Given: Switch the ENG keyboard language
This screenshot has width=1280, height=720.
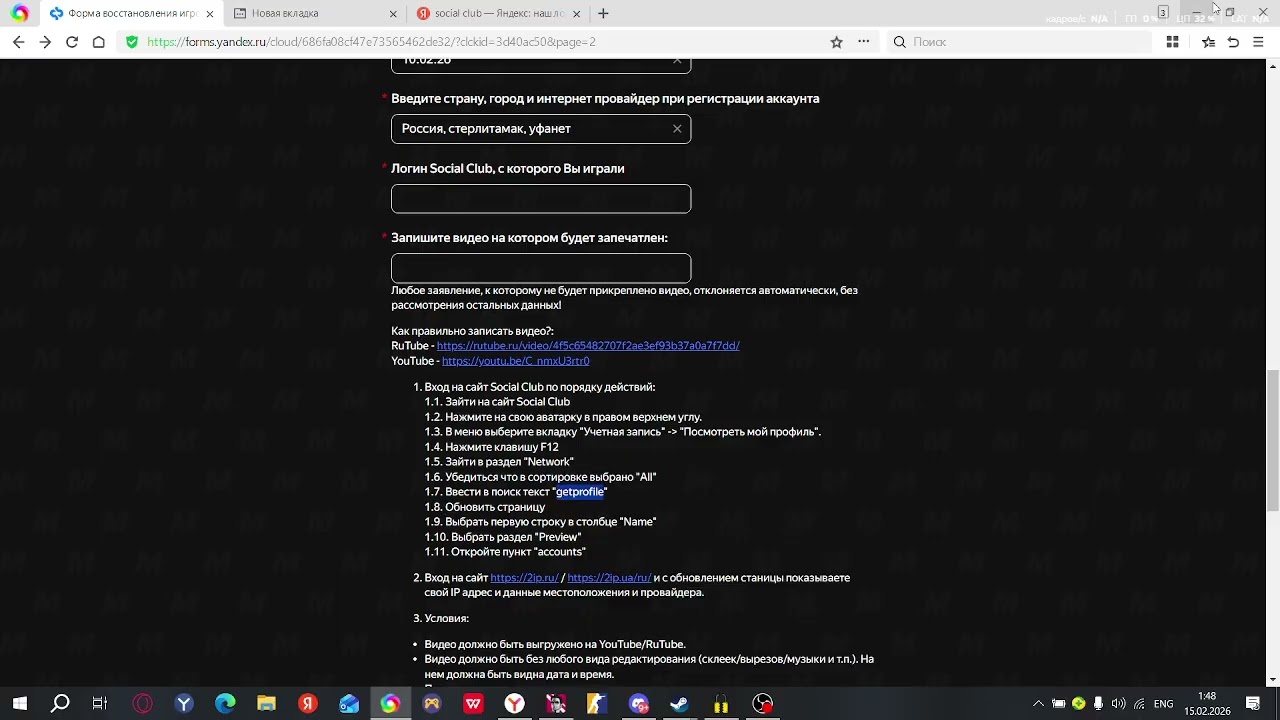Looking at the screenshot, I should [x=1163, y=704].
